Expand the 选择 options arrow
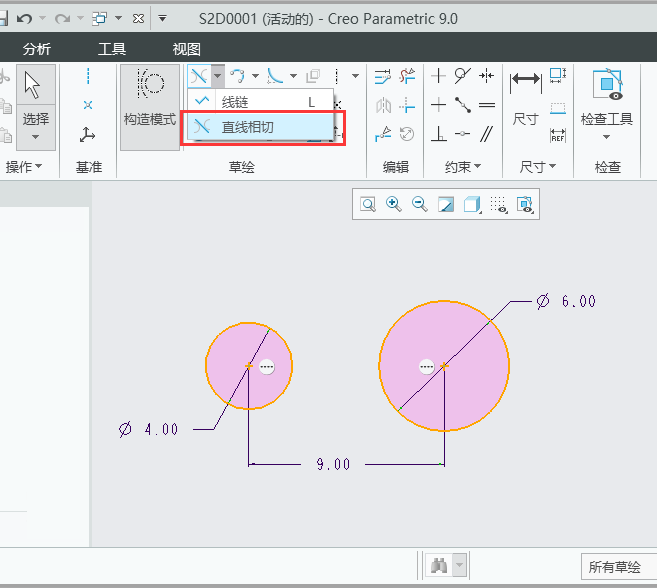The height and width of the screenshot is (588, 657). pyautogui.click(x=36, y=137)
